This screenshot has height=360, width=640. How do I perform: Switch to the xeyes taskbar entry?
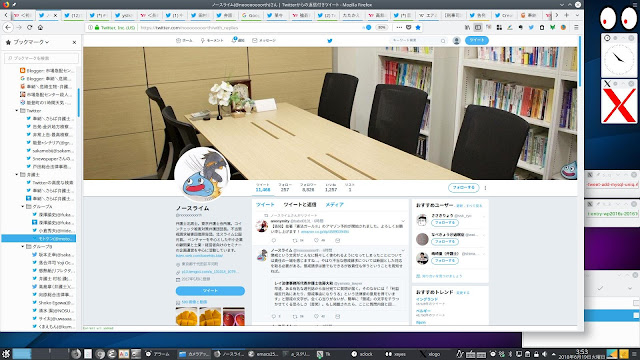click(x=396, y=354)
